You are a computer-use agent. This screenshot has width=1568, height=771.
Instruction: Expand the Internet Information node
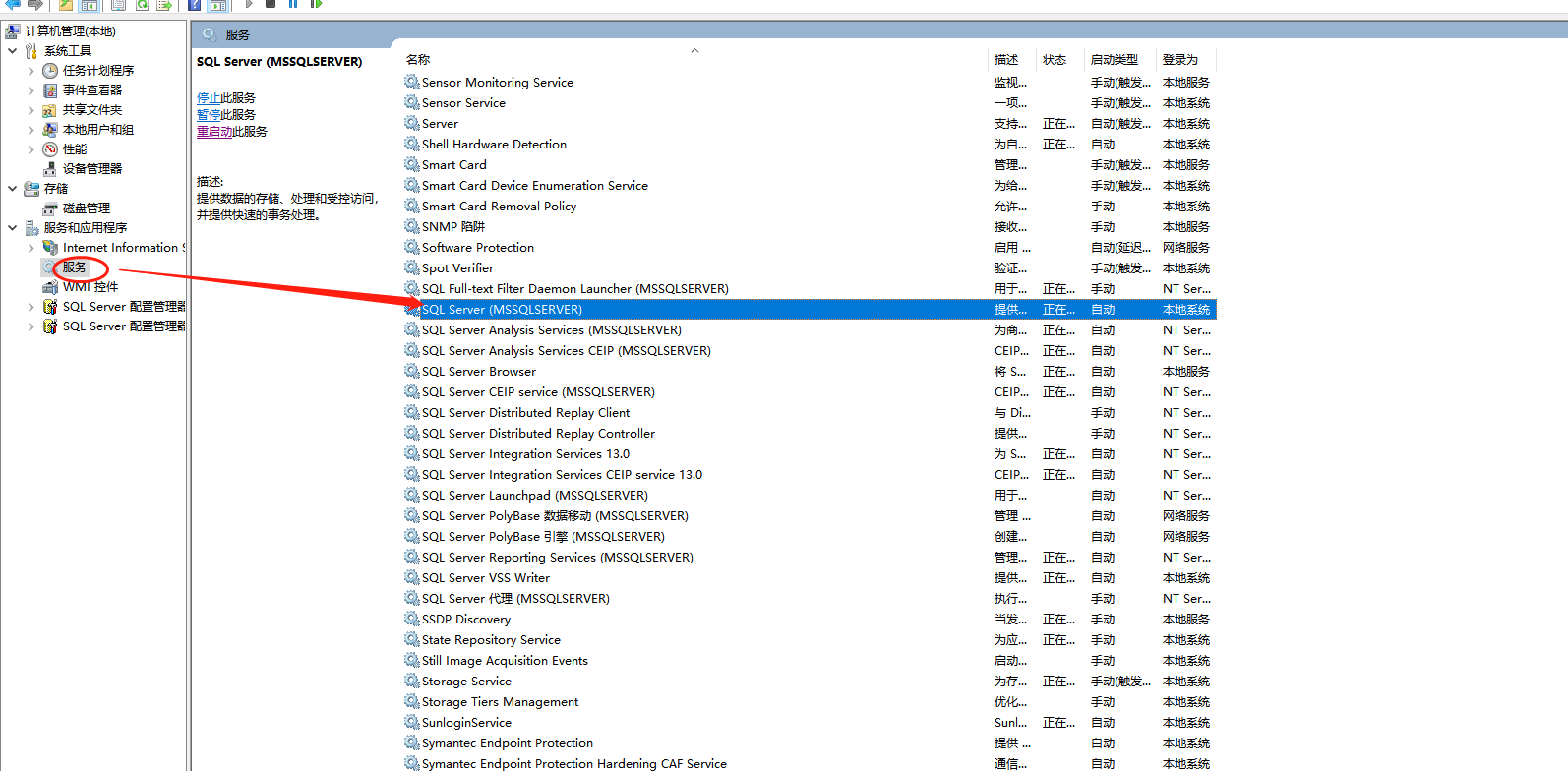coord(30,248)
